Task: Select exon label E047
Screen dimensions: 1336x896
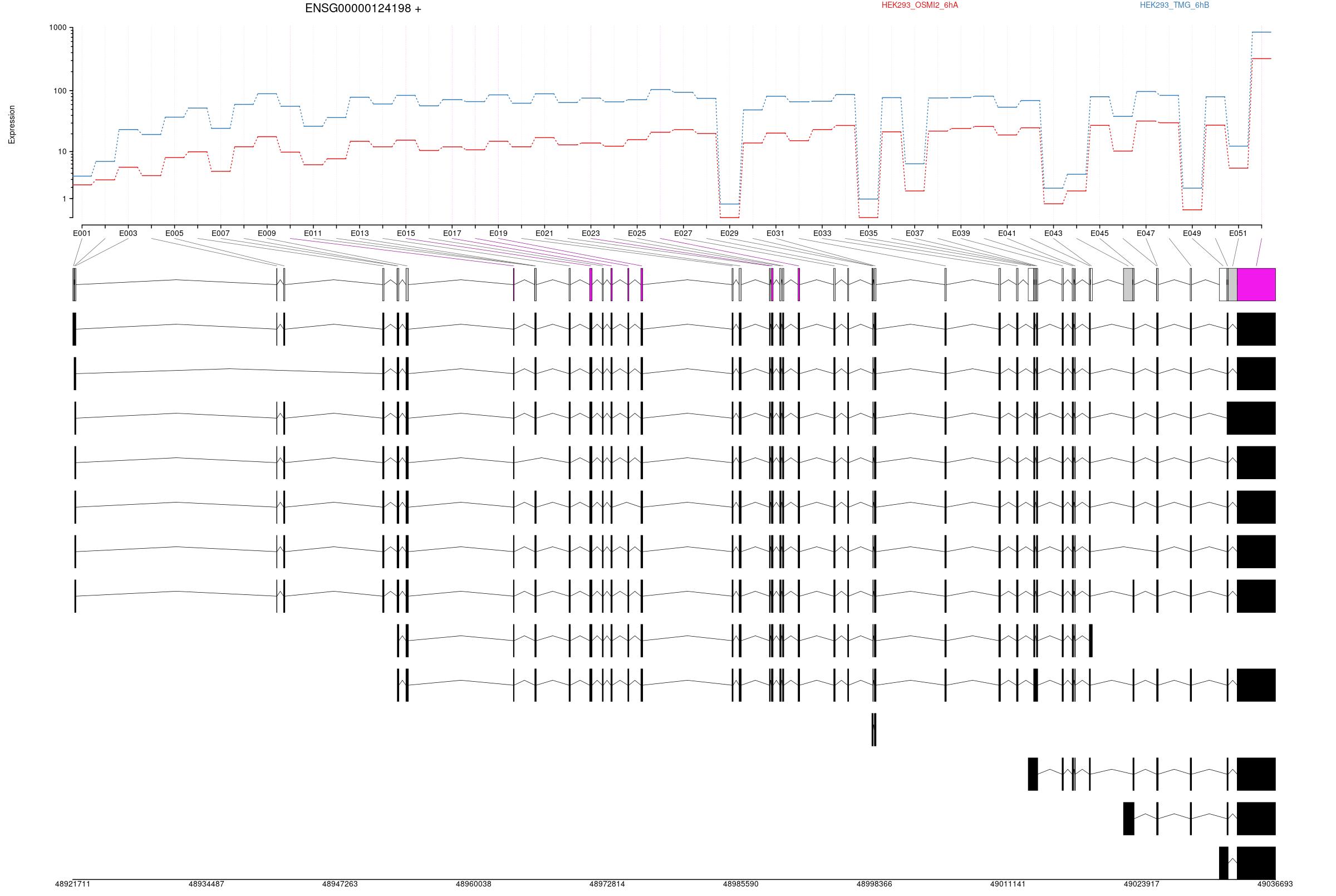Action: (1146, 233)
